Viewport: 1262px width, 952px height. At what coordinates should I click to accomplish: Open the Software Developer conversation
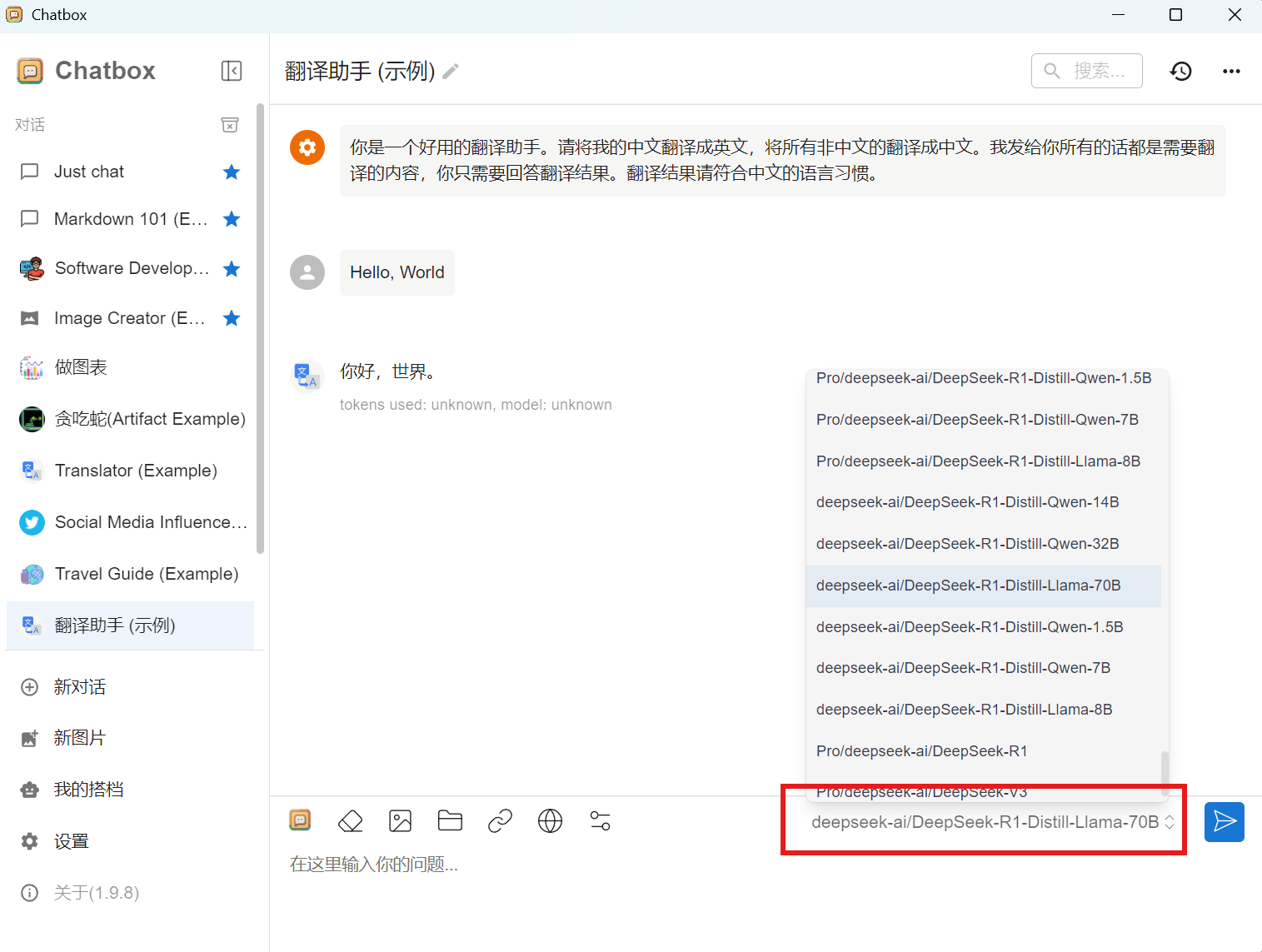[x=130, y=268]
